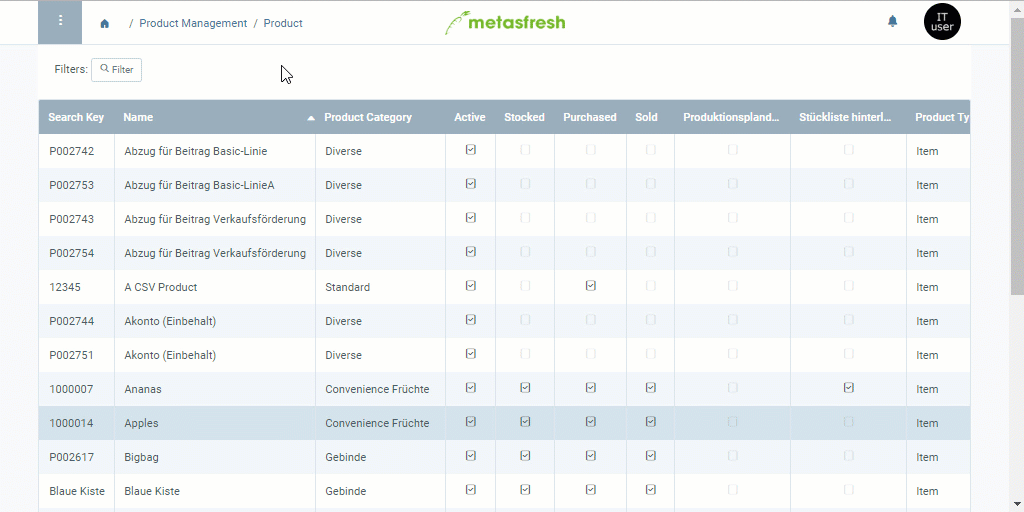Open the IT user avatar menu

pyautogui.click(x=942, y=22)
